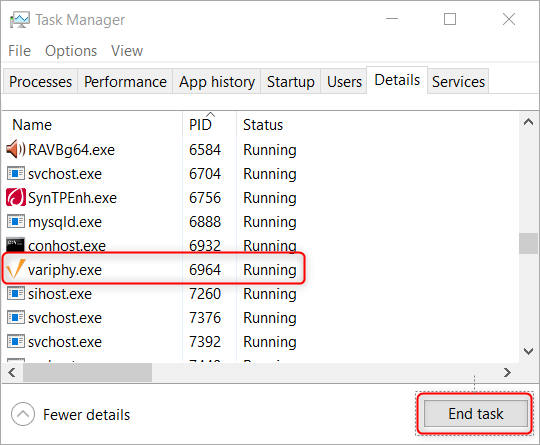This screenshot has height=445, width=540.
Task: Select the svchost.exe name with PID 7376
Action: [65, 318]
